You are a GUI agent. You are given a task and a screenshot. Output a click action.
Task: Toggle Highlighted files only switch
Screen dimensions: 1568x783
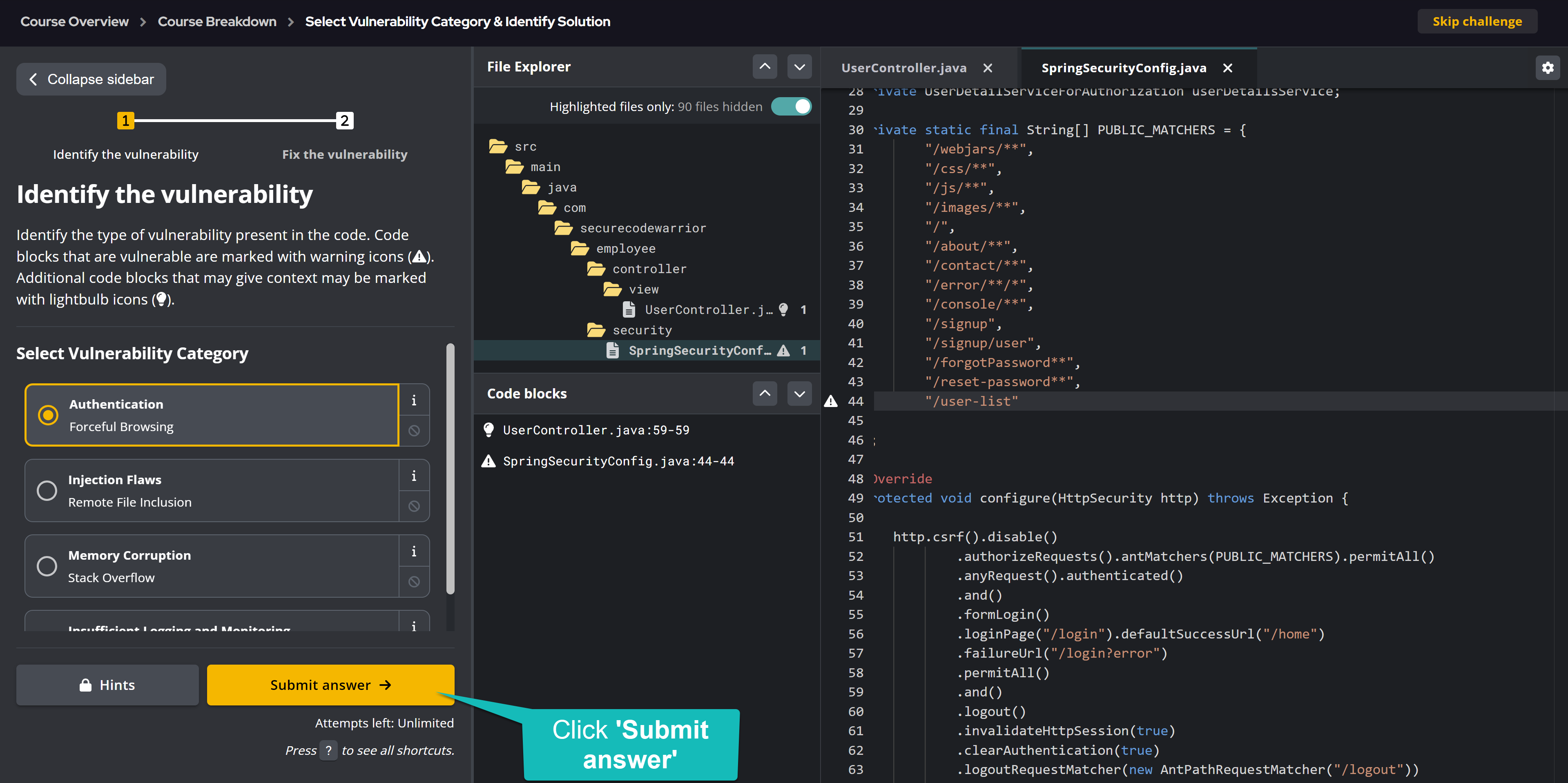pyautogui.click(x=791, y=107)
